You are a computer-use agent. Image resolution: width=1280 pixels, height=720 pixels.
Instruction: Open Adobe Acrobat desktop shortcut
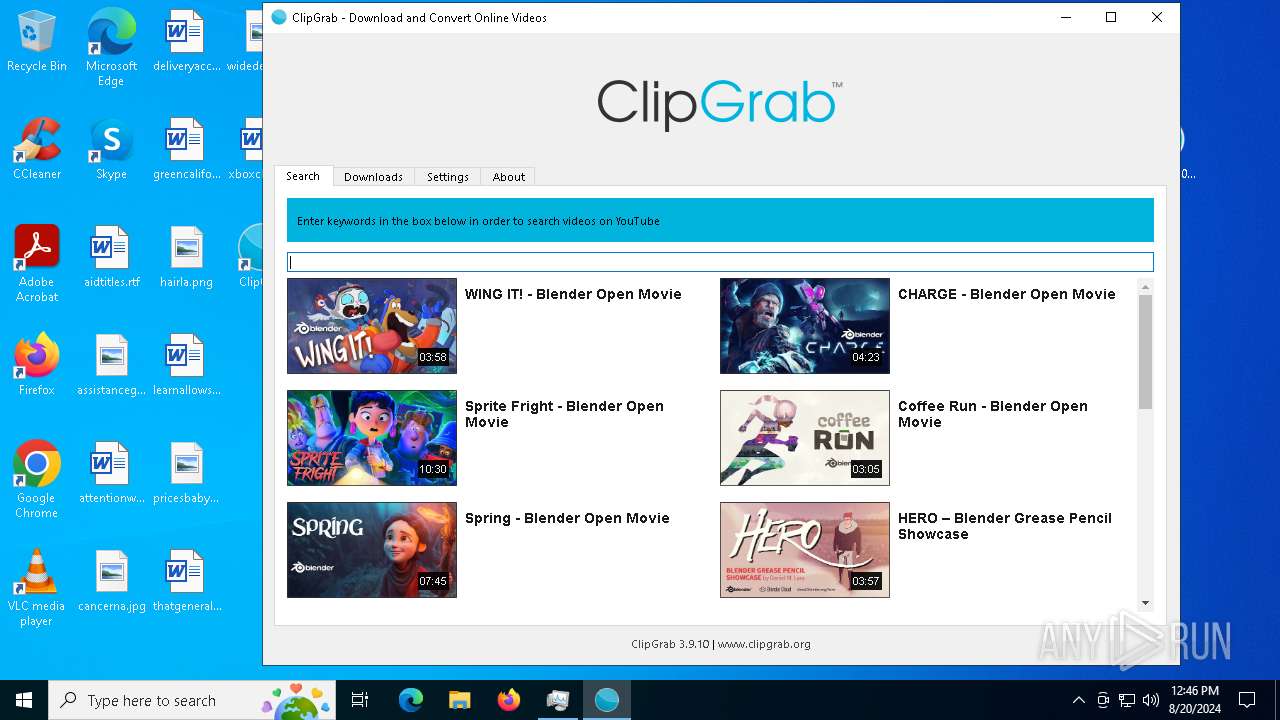(x=37, y=264)
